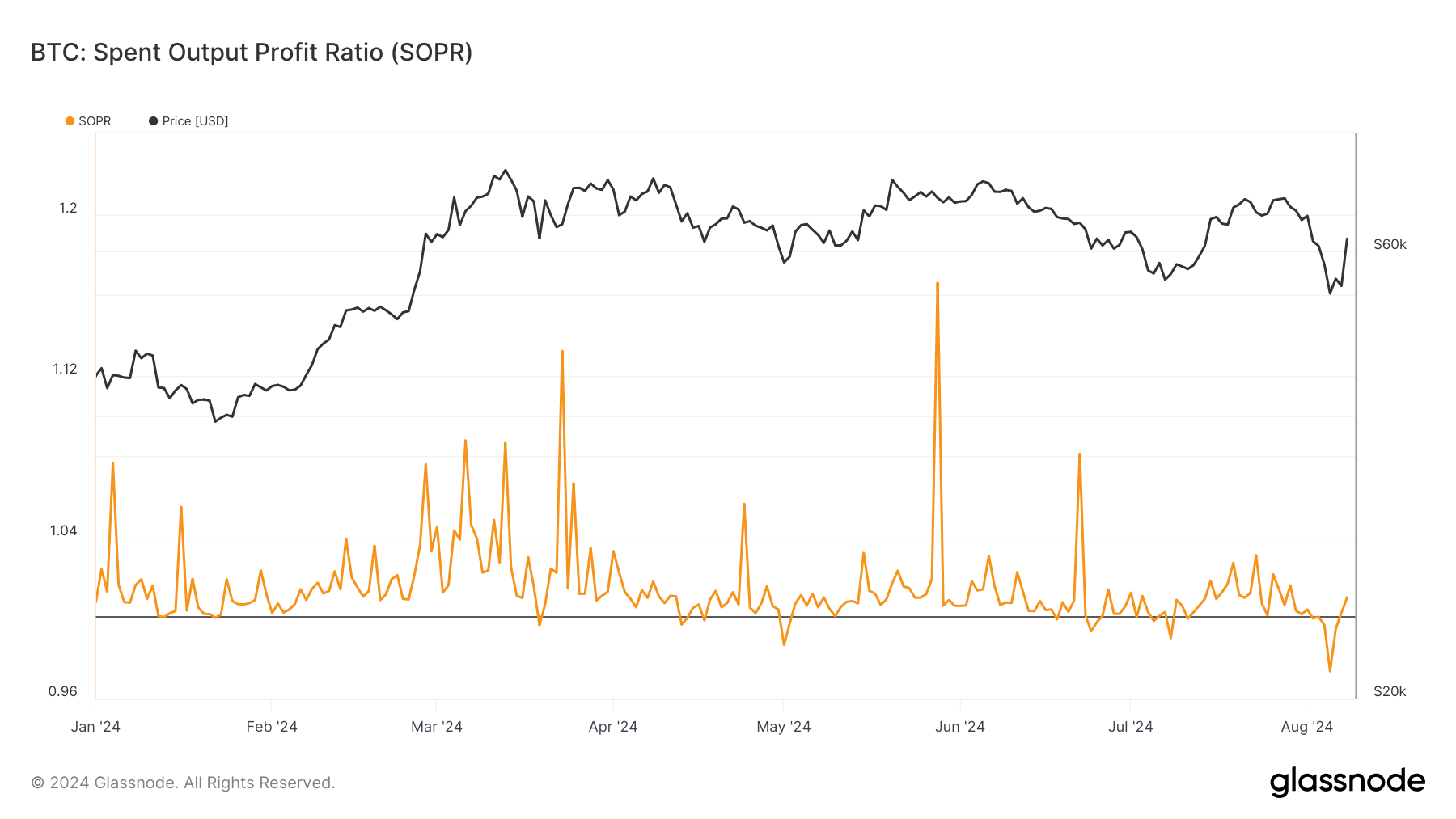Click the Jan '24 date label
The width and height of the screenshot is (1456, 819).
(x=95, y=726)
